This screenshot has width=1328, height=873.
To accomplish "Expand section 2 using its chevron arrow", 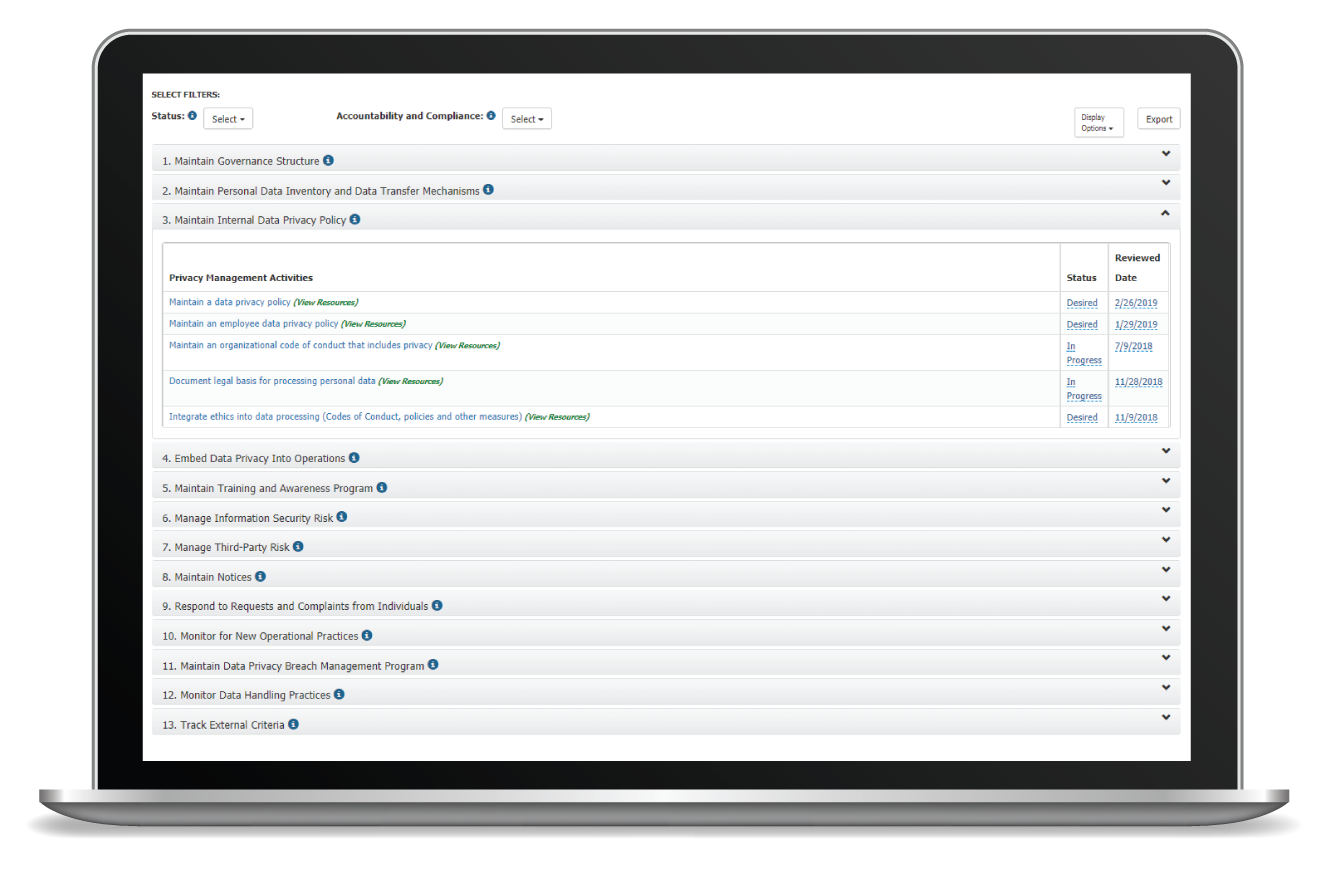I will (x=1166, y=183).
